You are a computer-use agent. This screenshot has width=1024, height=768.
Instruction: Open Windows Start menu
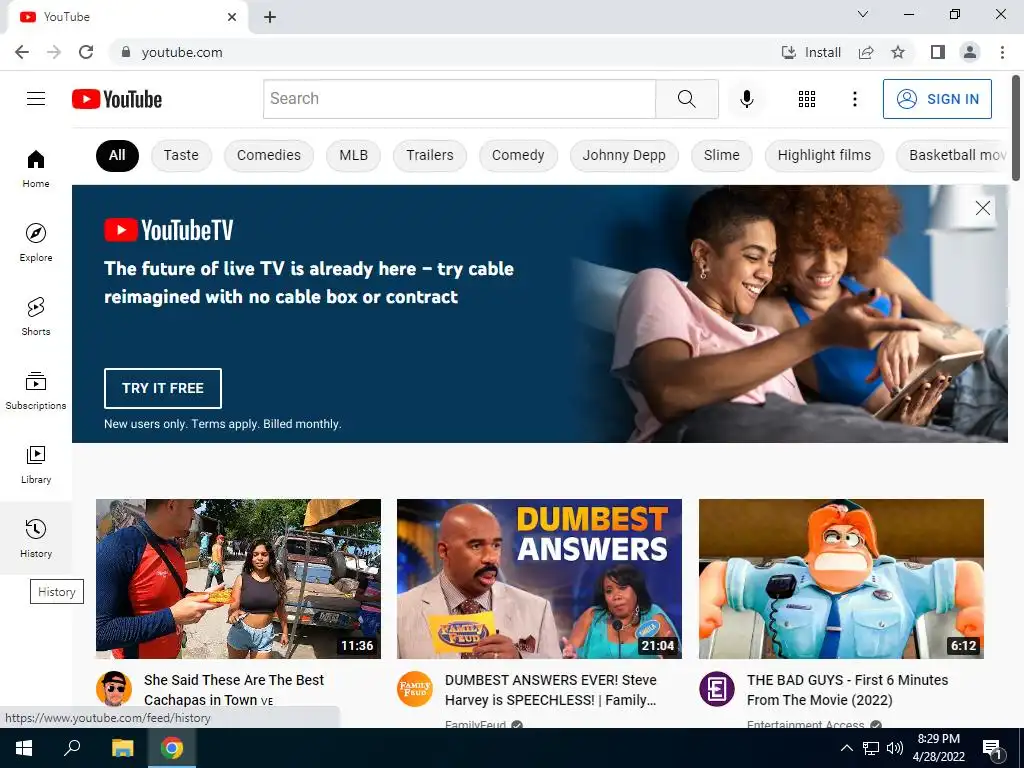coord(24,748)
